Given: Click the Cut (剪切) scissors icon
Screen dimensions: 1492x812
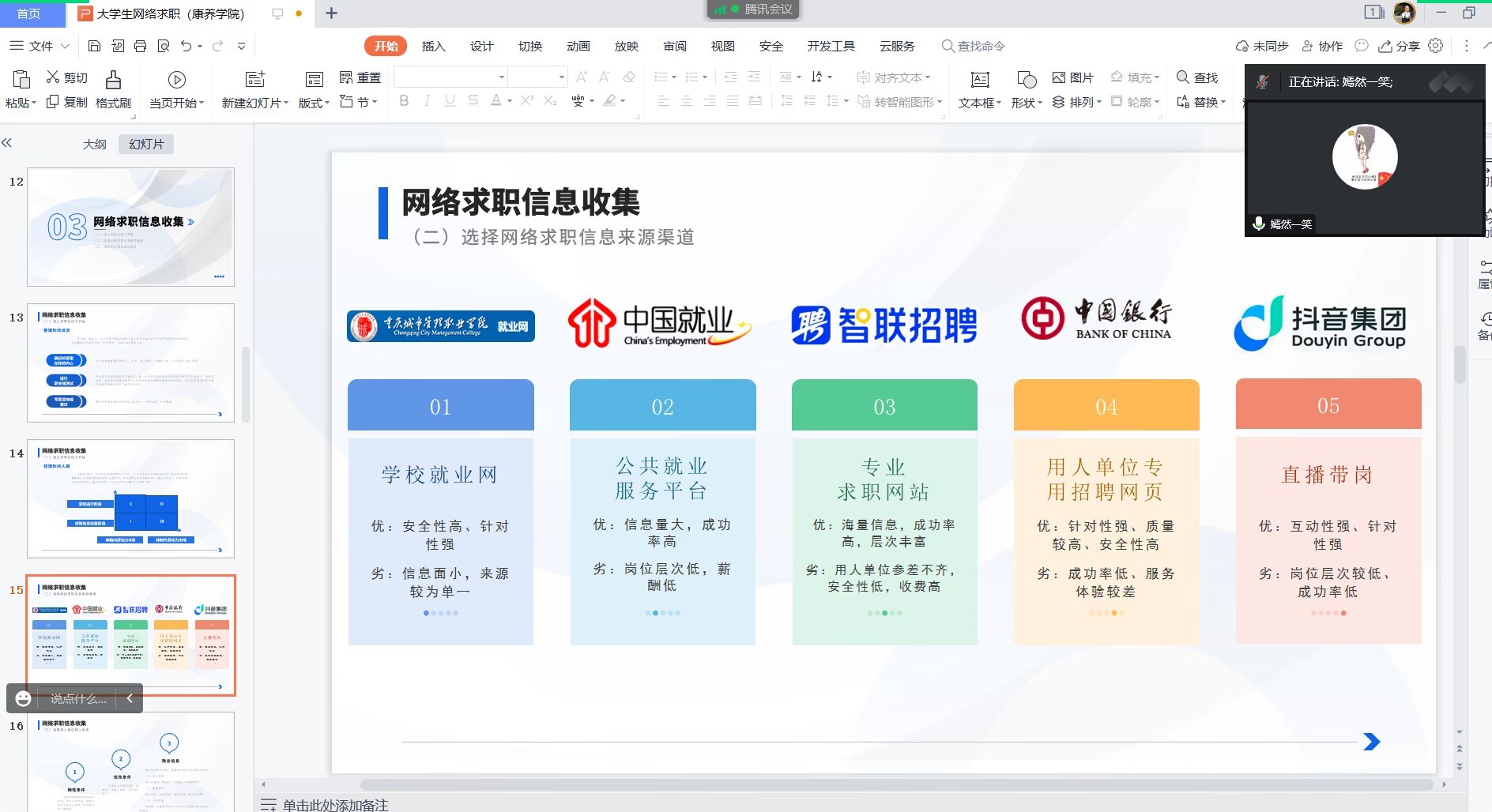Looking at the screenshot, I should [x=53, y=77].
